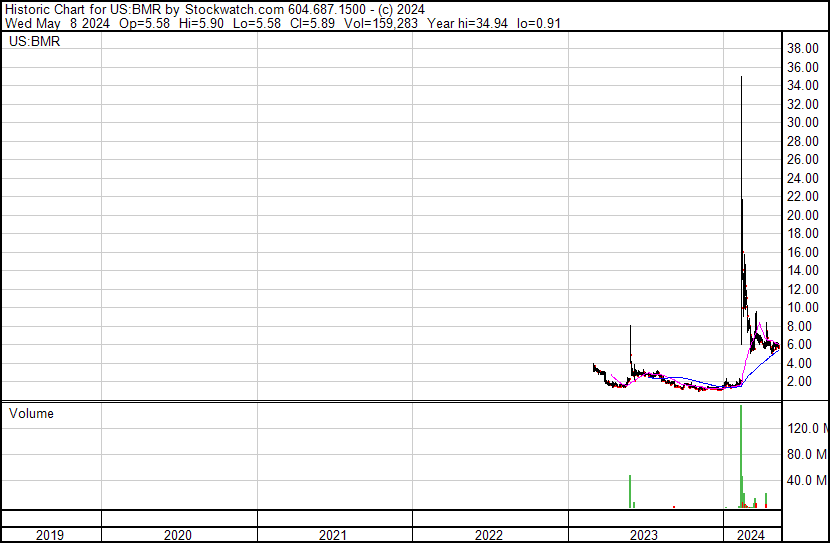Click the 2024 year label

751,535
